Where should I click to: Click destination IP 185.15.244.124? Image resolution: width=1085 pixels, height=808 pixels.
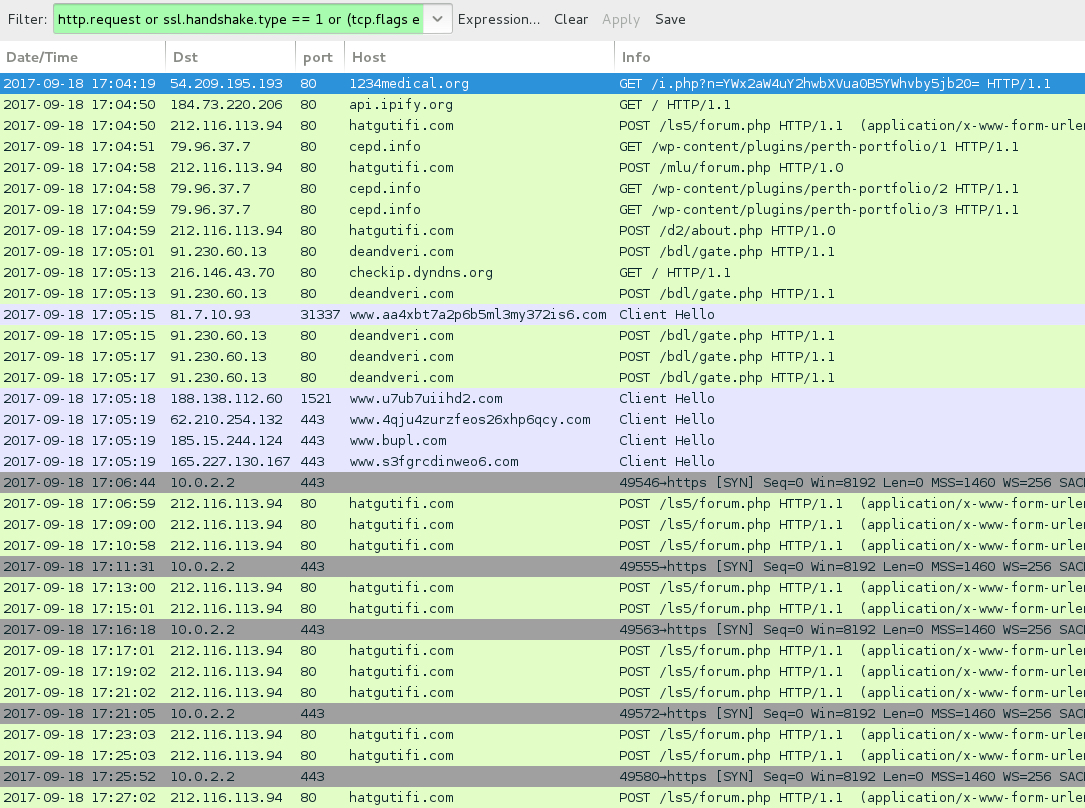point(226,441)
